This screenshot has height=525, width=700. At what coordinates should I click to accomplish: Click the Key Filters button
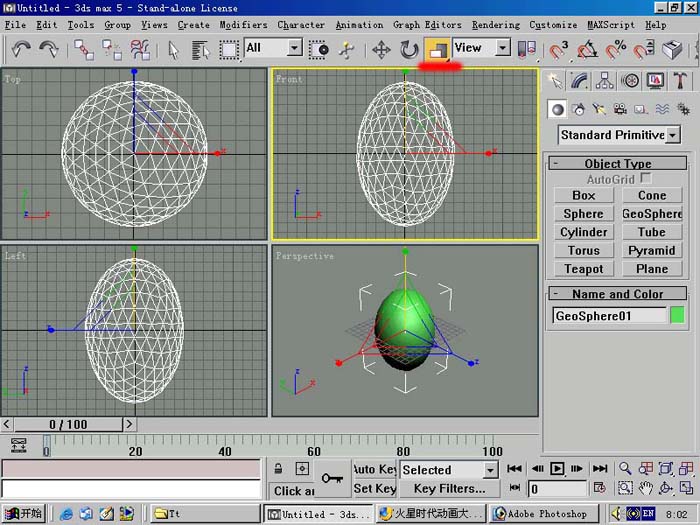tap(449, 489)
